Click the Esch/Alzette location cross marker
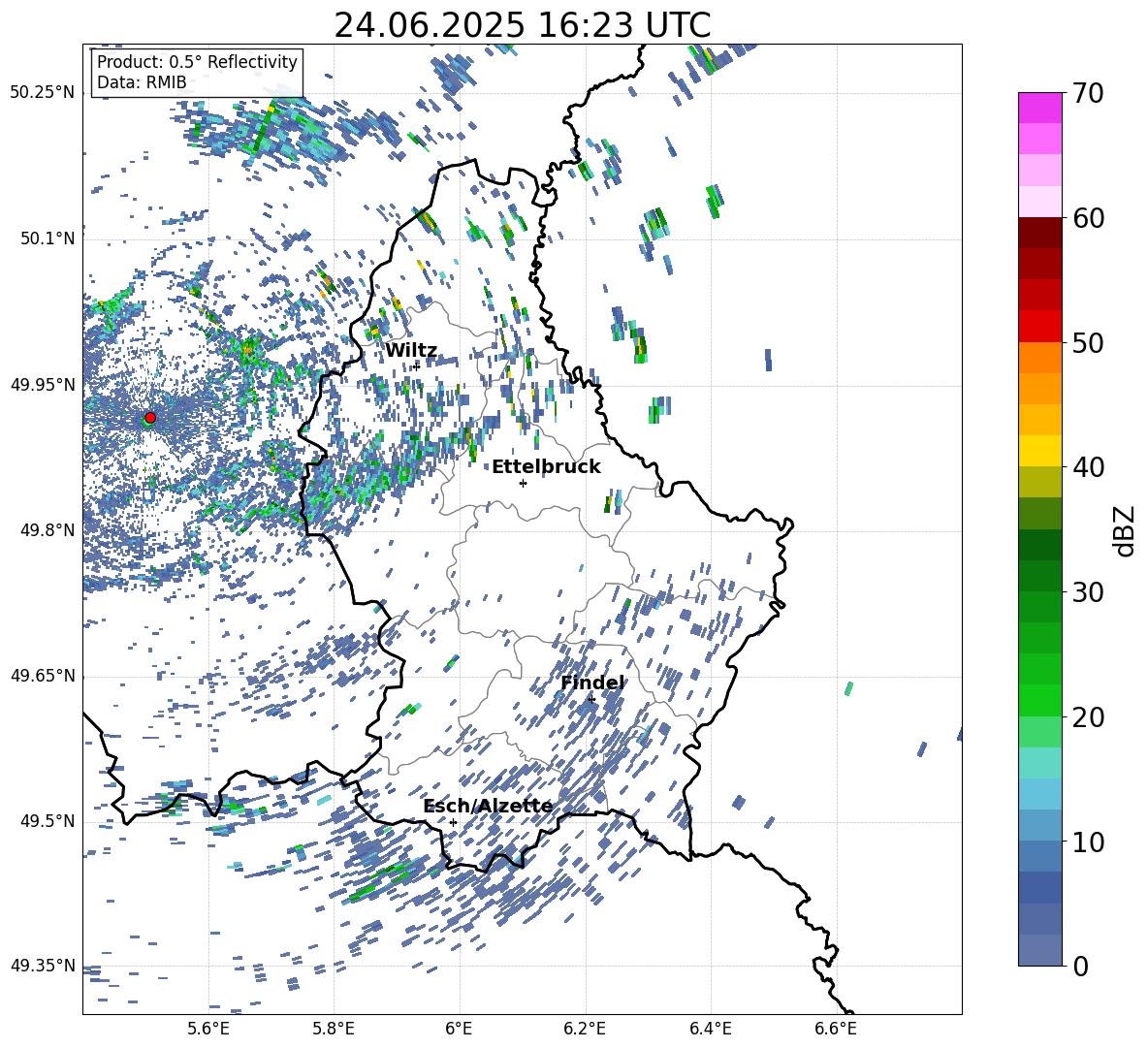The height and width of the screenshot is (1048, 1148). pos(453,822)
